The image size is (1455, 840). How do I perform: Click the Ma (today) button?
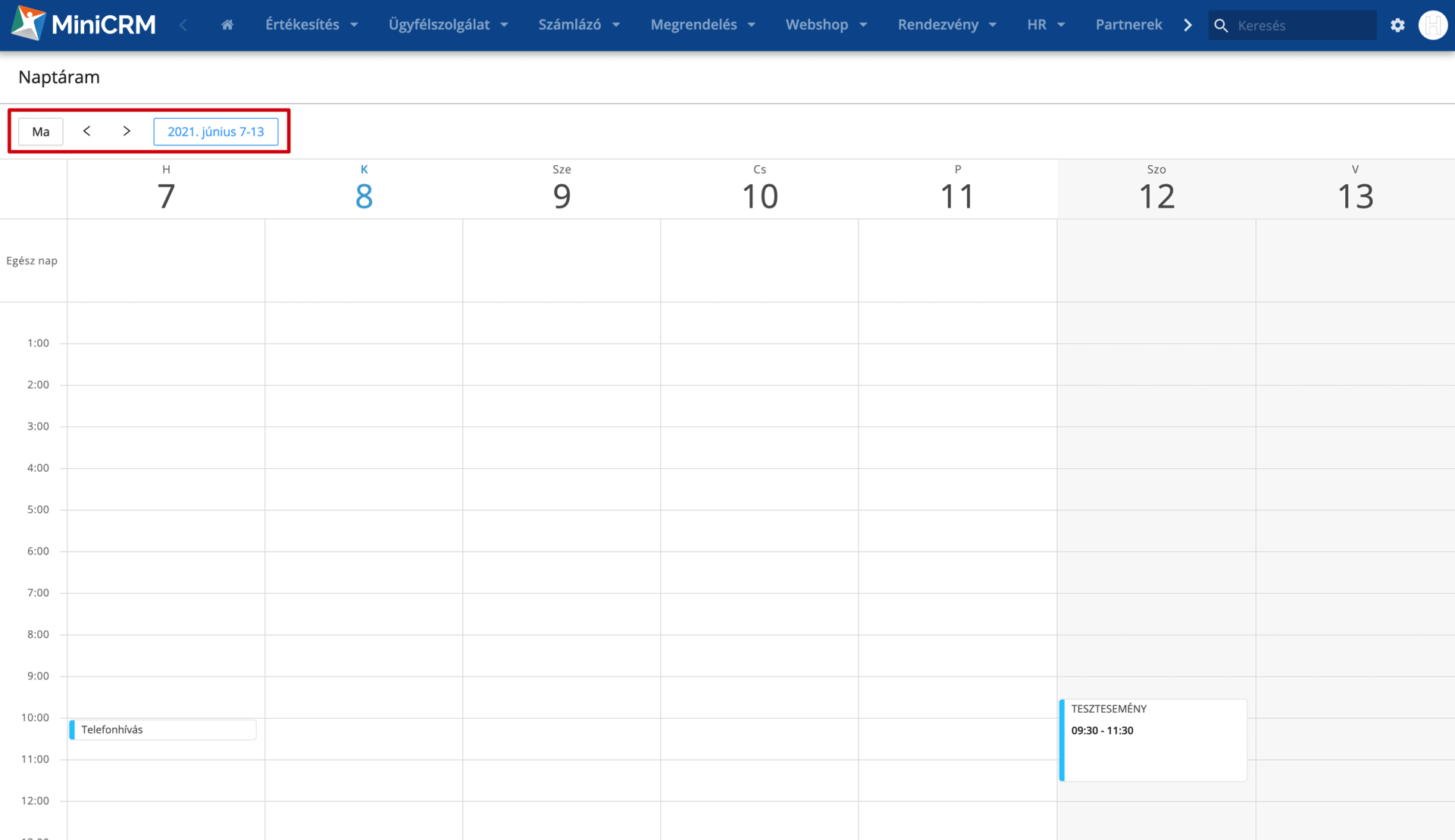point(41,131)
